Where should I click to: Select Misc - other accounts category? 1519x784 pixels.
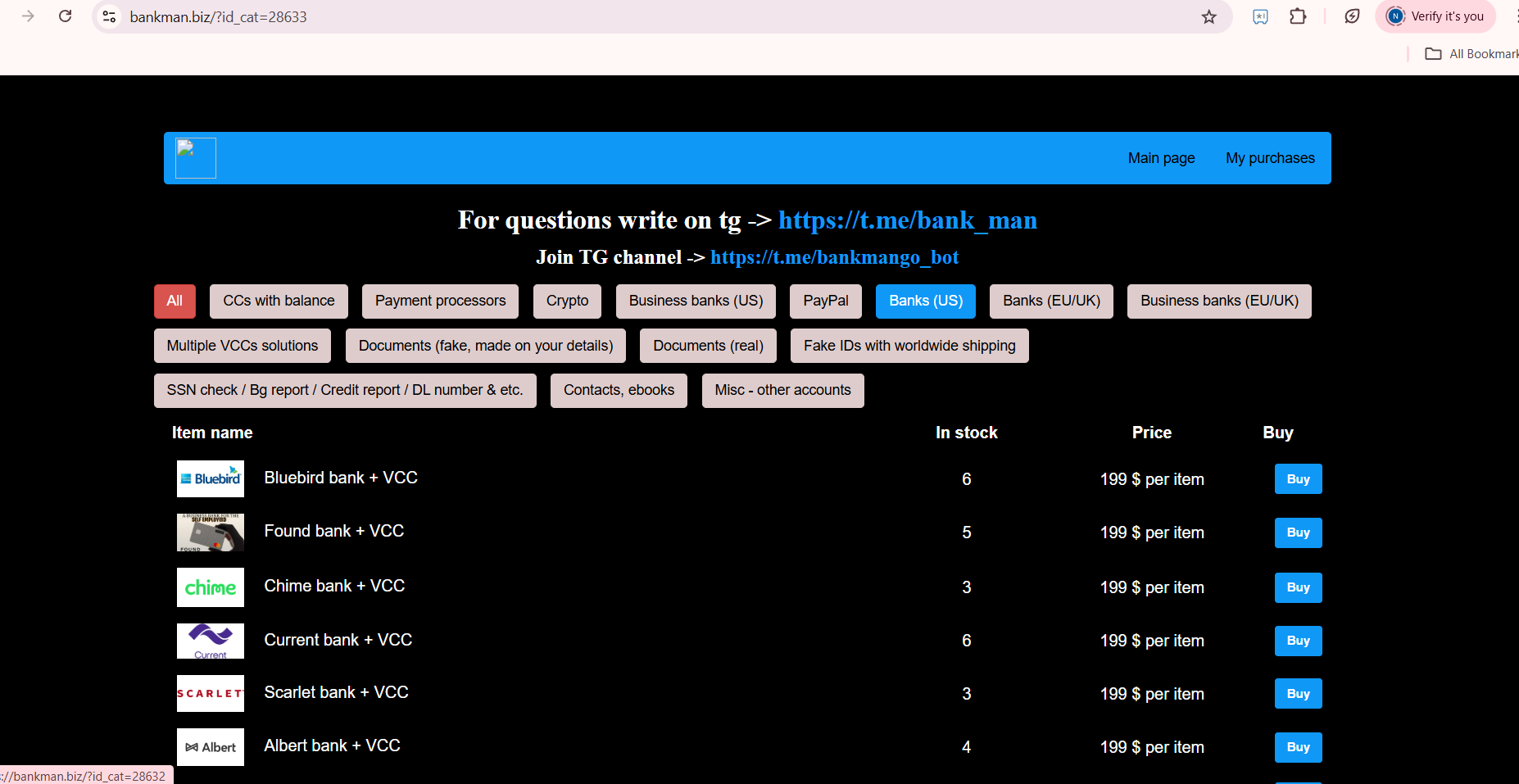pyautogui.click(x=782, y=391)
